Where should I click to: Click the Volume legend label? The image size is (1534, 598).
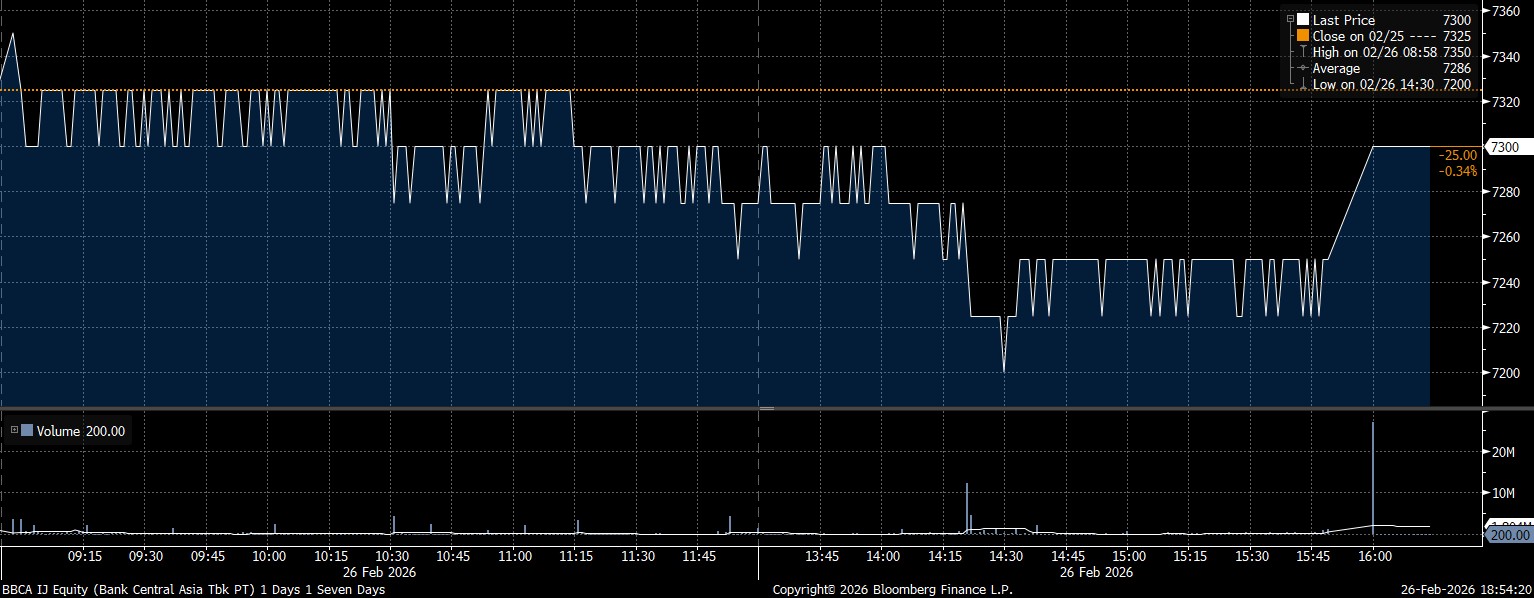(x=58, y=431)
